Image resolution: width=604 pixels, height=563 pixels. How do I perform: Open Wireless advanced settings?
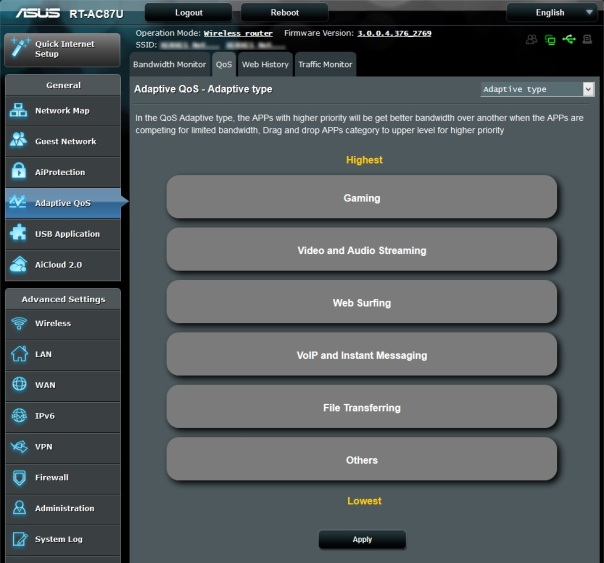(x=63, y=323)
